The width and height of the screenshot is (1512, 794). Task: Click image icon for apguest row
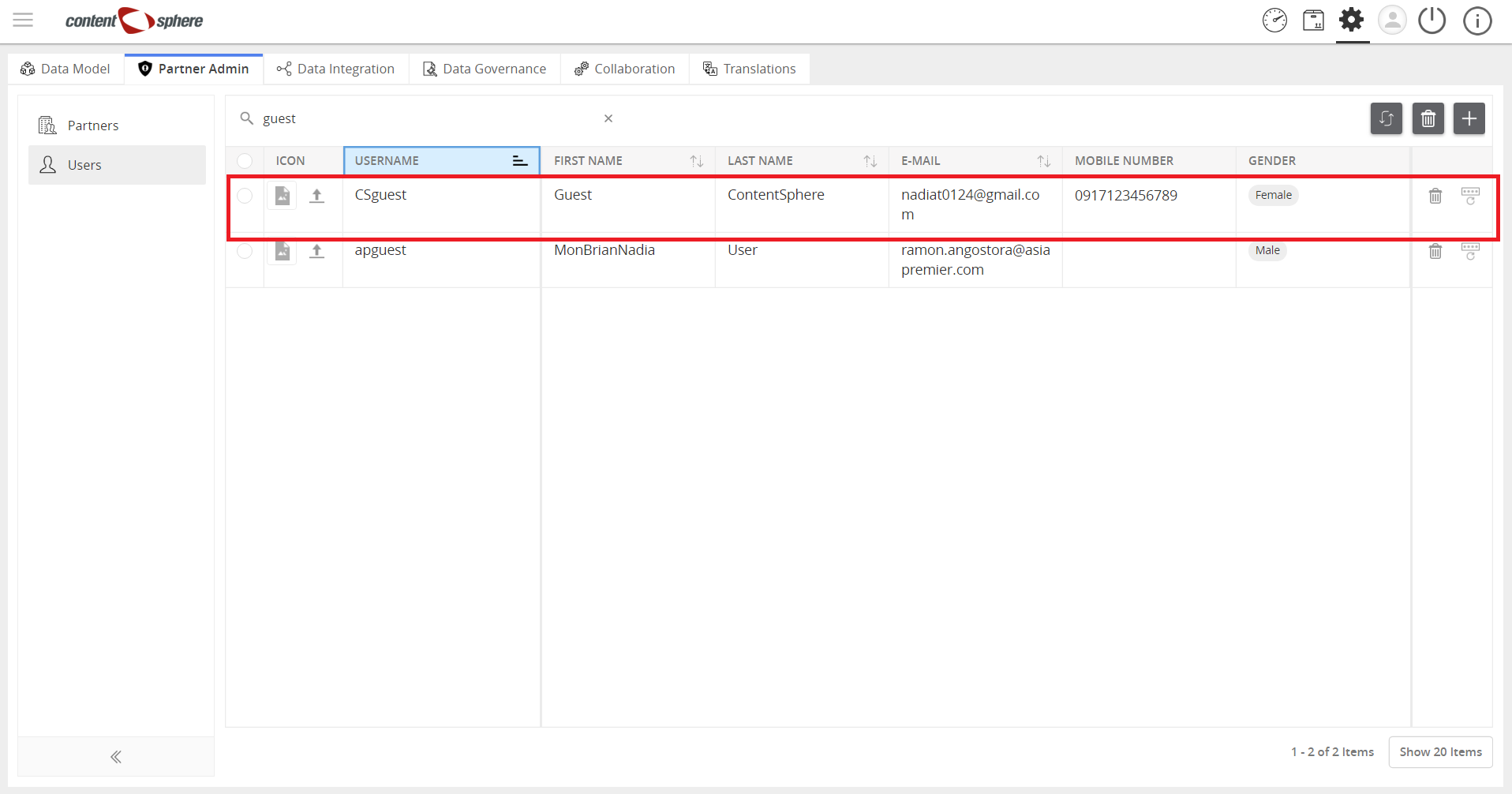(282, 251)
